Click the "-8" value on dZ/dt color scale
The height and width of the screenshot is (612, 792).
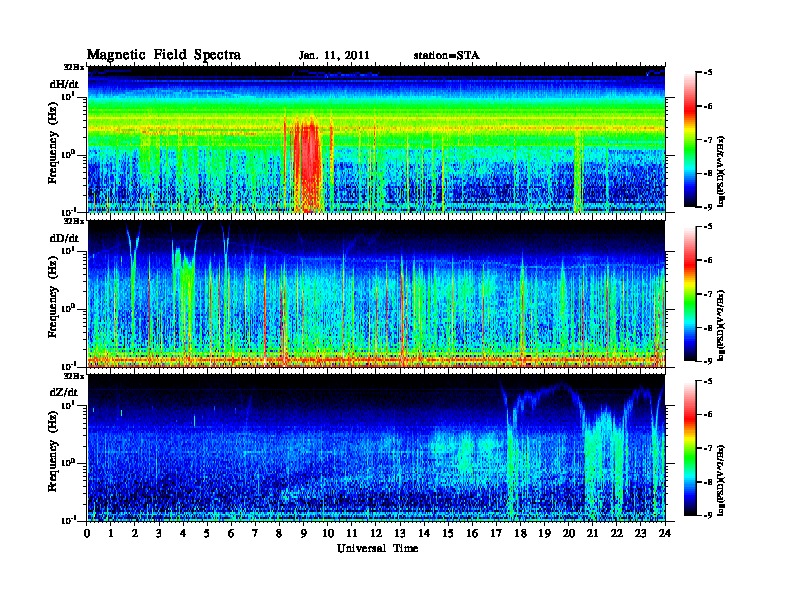(x=708, y=482)
